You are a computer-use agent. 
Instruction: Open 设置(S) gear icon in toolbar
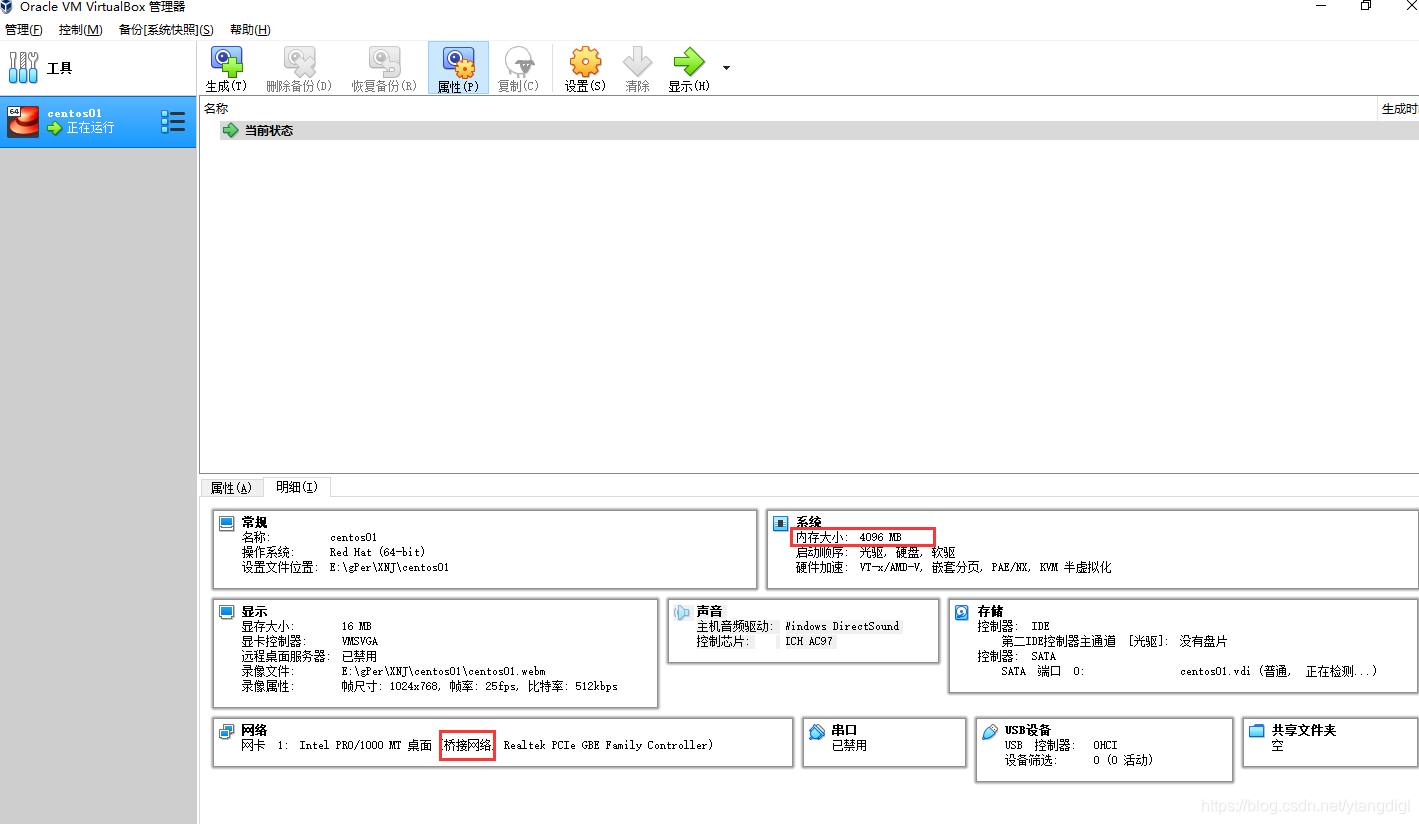coord(585,62)
